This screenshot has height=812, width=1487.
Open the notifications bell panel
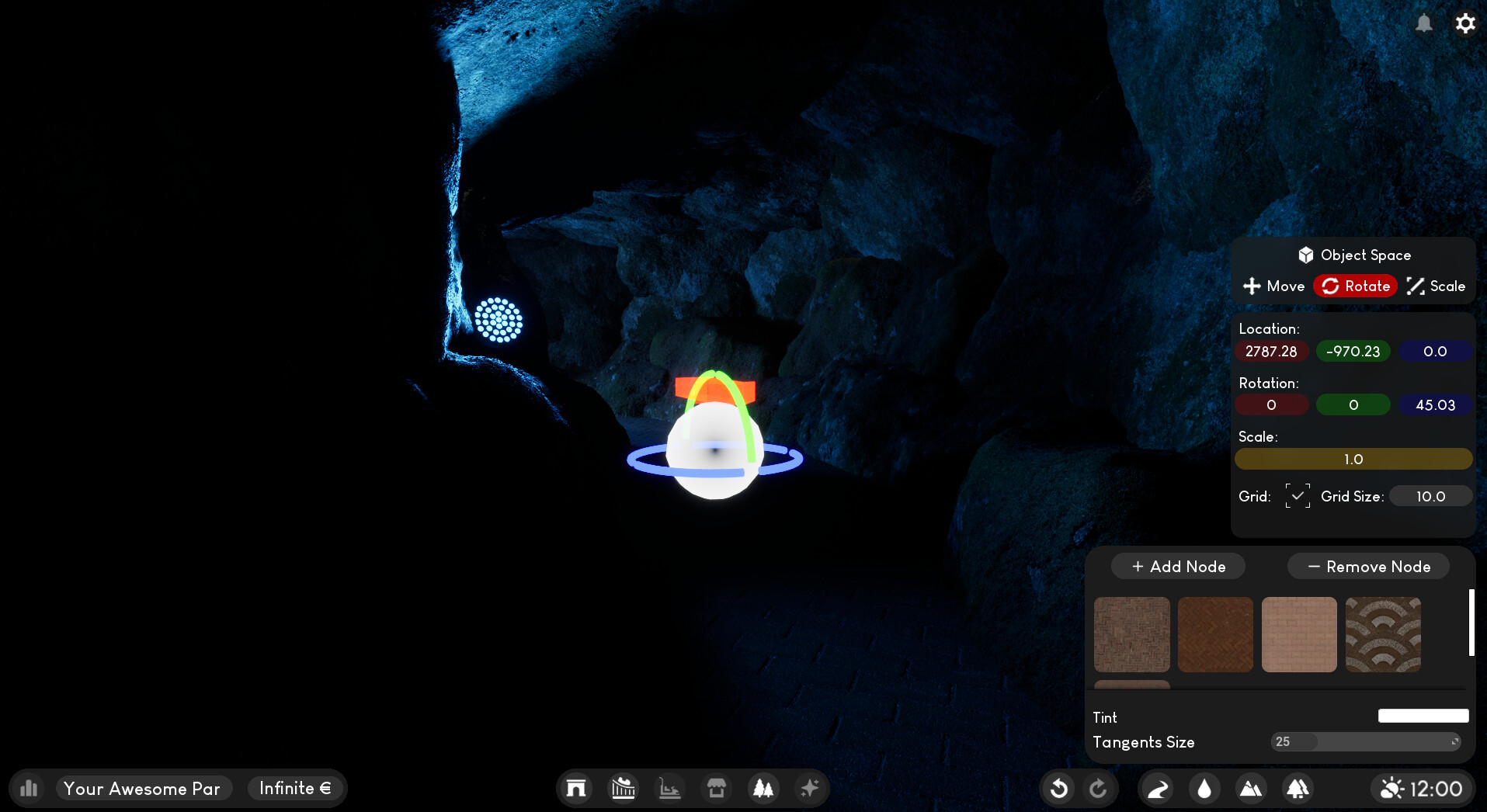pyautogui.click(x=1425, y=23)
